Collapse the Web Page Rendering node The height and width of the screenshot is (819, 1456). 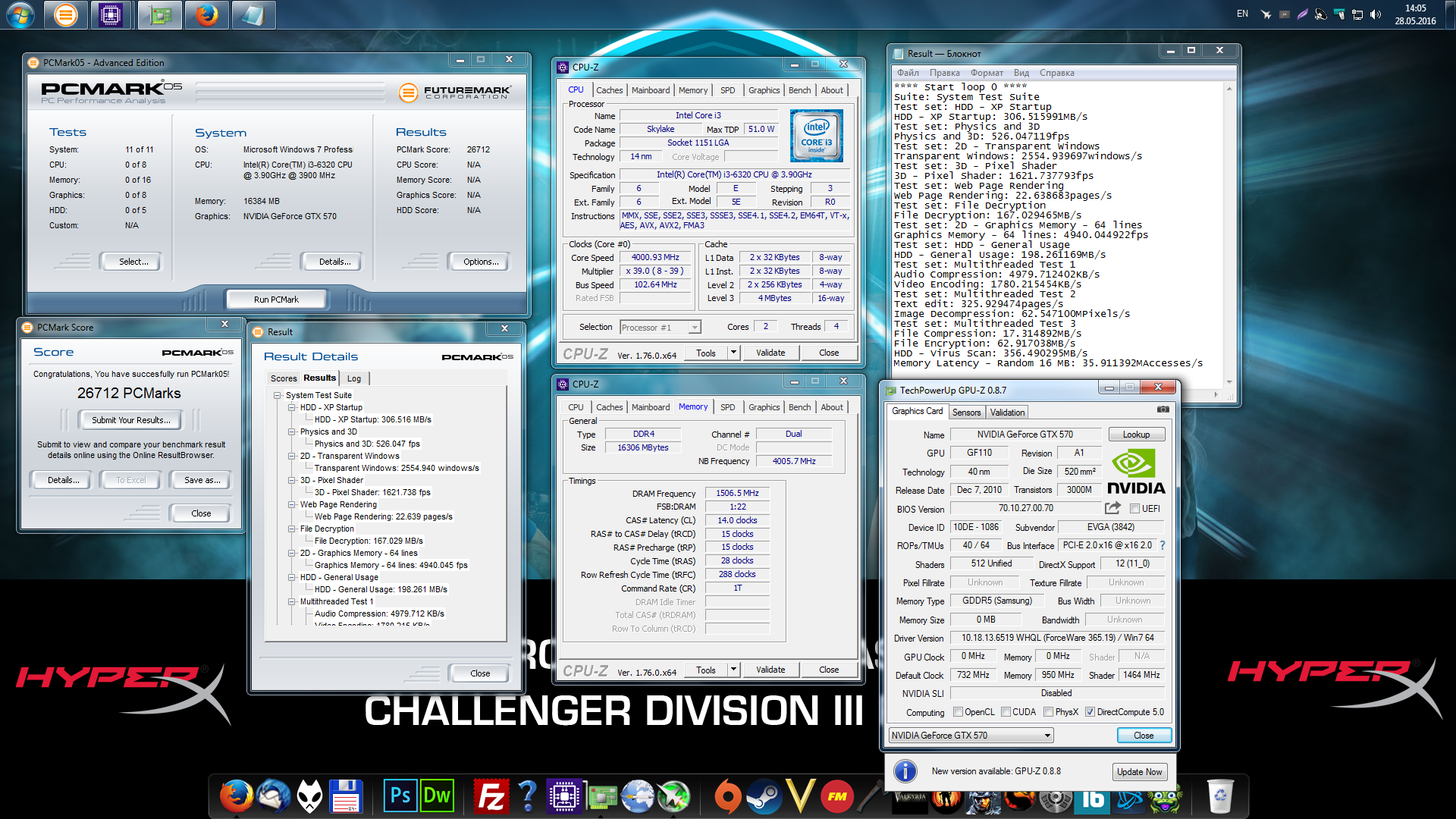click(292, 504)
